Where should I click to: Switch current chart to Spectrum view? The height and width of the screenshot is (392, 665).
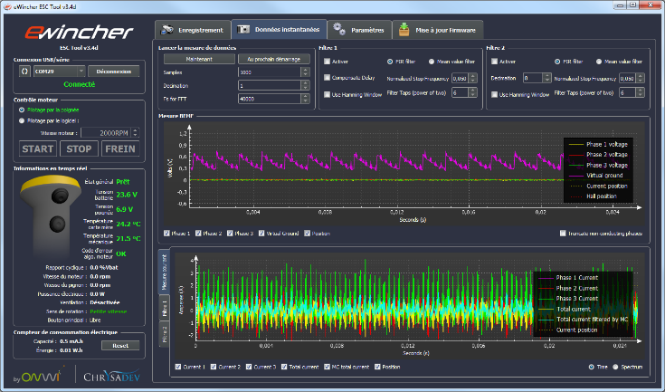[615, 367]
